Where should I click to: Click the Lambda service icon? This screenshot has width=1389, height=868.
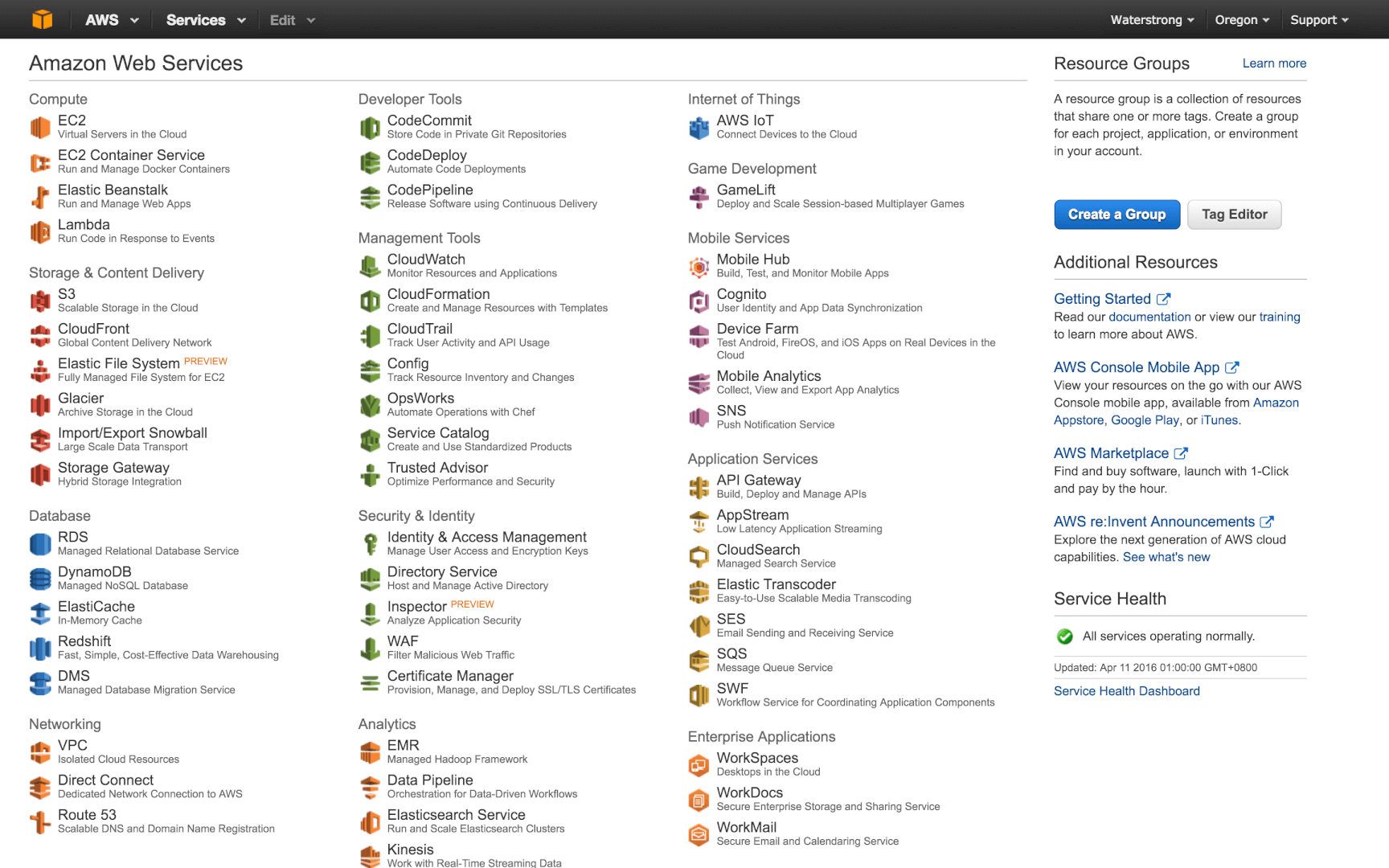(40, 231)
